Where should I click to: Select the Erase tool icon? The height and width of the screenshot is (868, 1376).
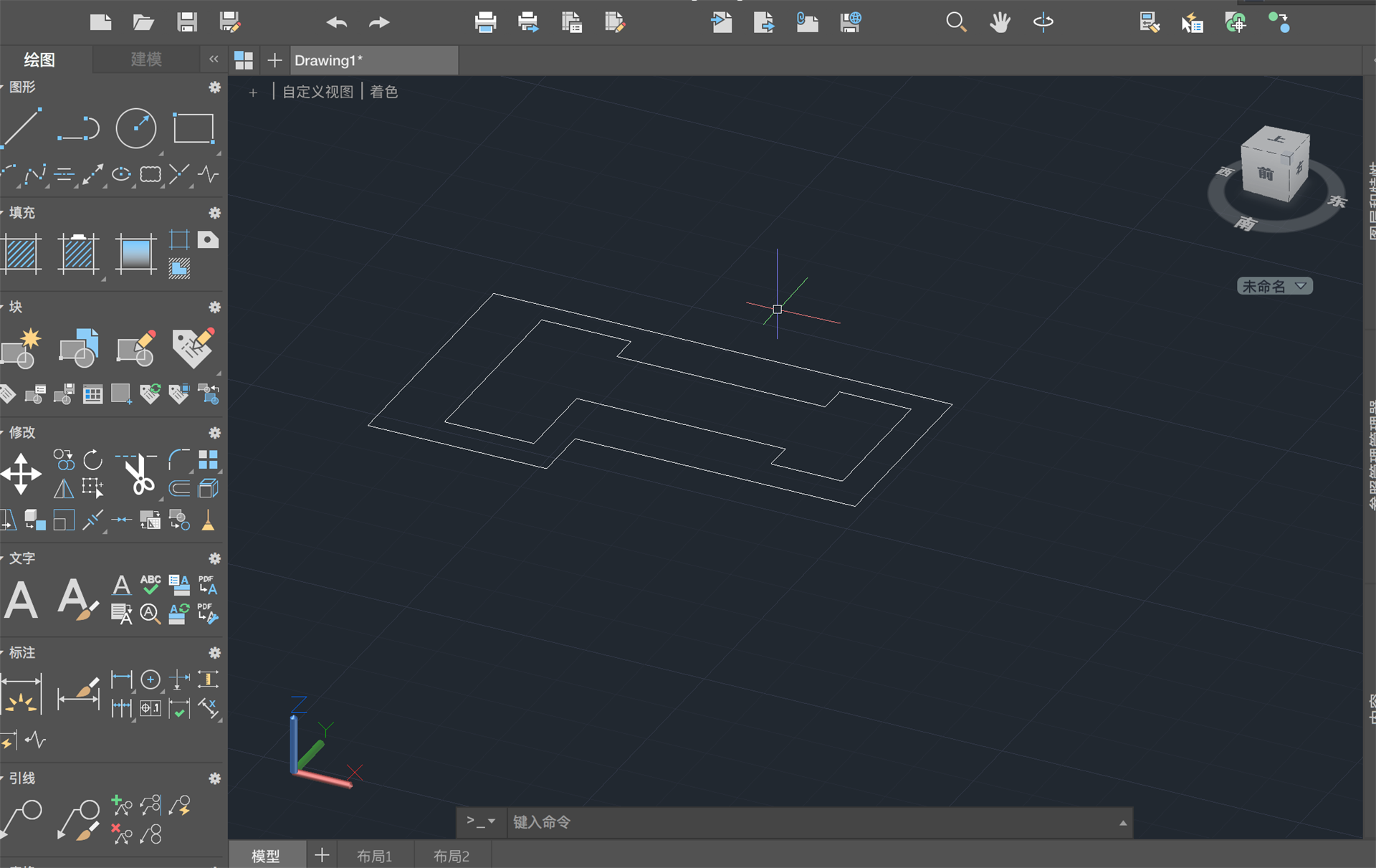pyautogui.click(x=208, y=520)
